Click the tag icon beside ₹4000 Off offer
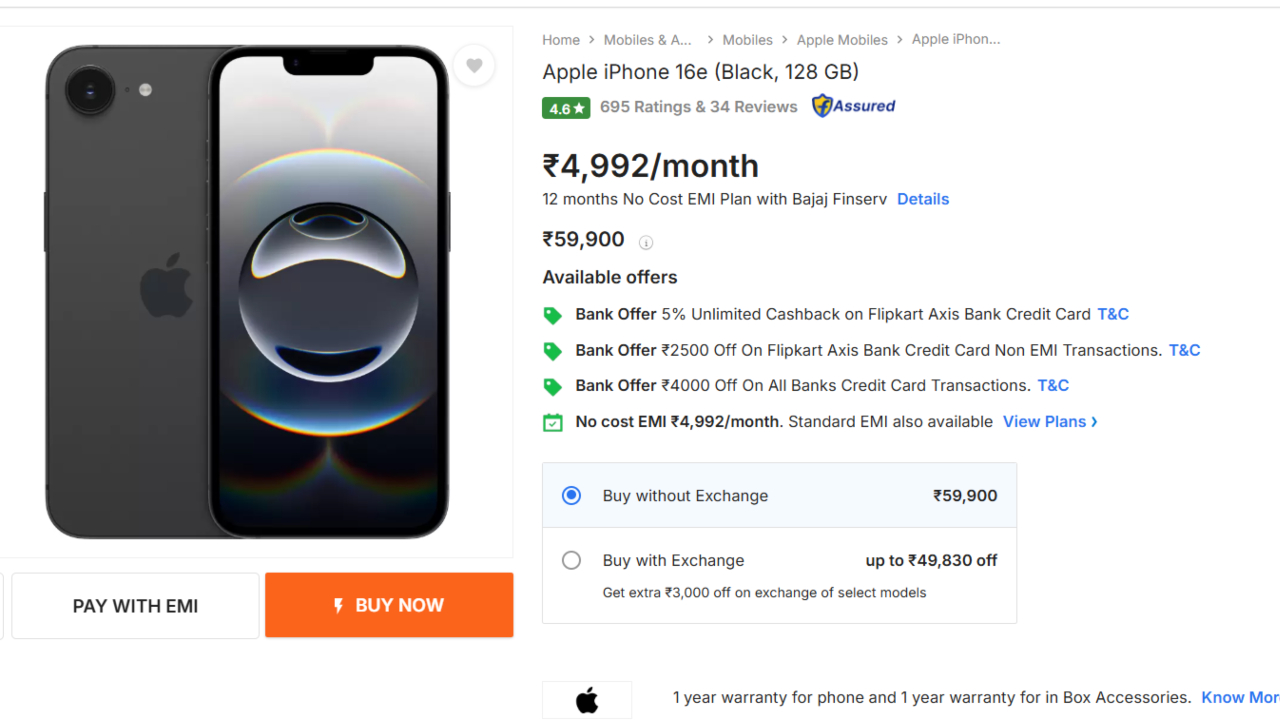The width and height of the screenshot is (1280, 720). (x=552, y=386)
